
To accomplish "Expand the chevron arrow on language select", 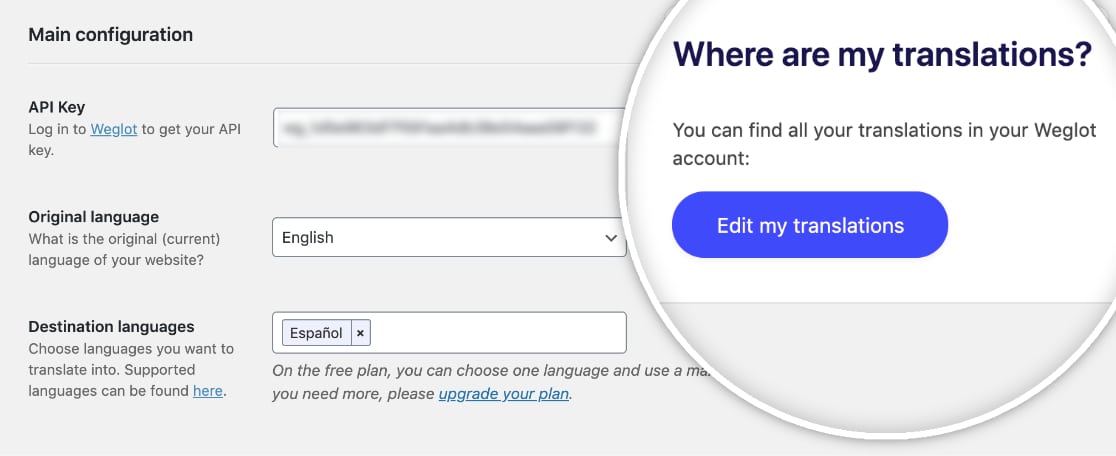I will coord(610,238).
